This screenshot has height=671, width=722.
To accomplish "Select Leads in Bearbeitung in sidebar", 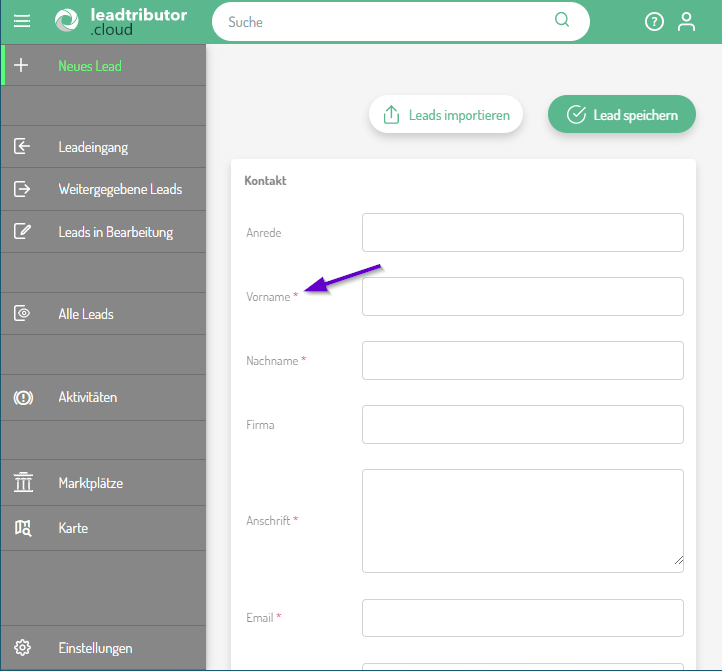I will [115, 232].
